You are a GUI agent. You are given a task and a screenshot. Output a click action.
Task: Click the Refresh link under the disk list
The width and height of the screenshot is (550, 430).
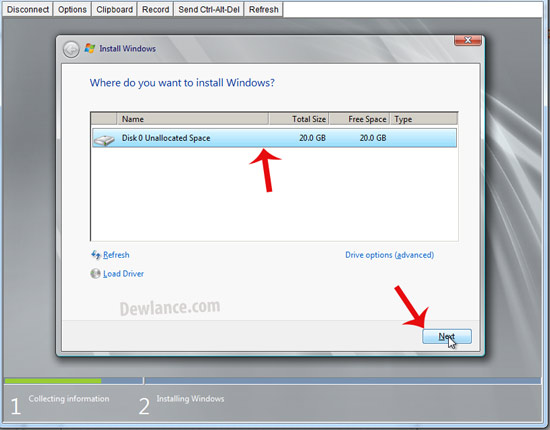[x=116, y=255]
